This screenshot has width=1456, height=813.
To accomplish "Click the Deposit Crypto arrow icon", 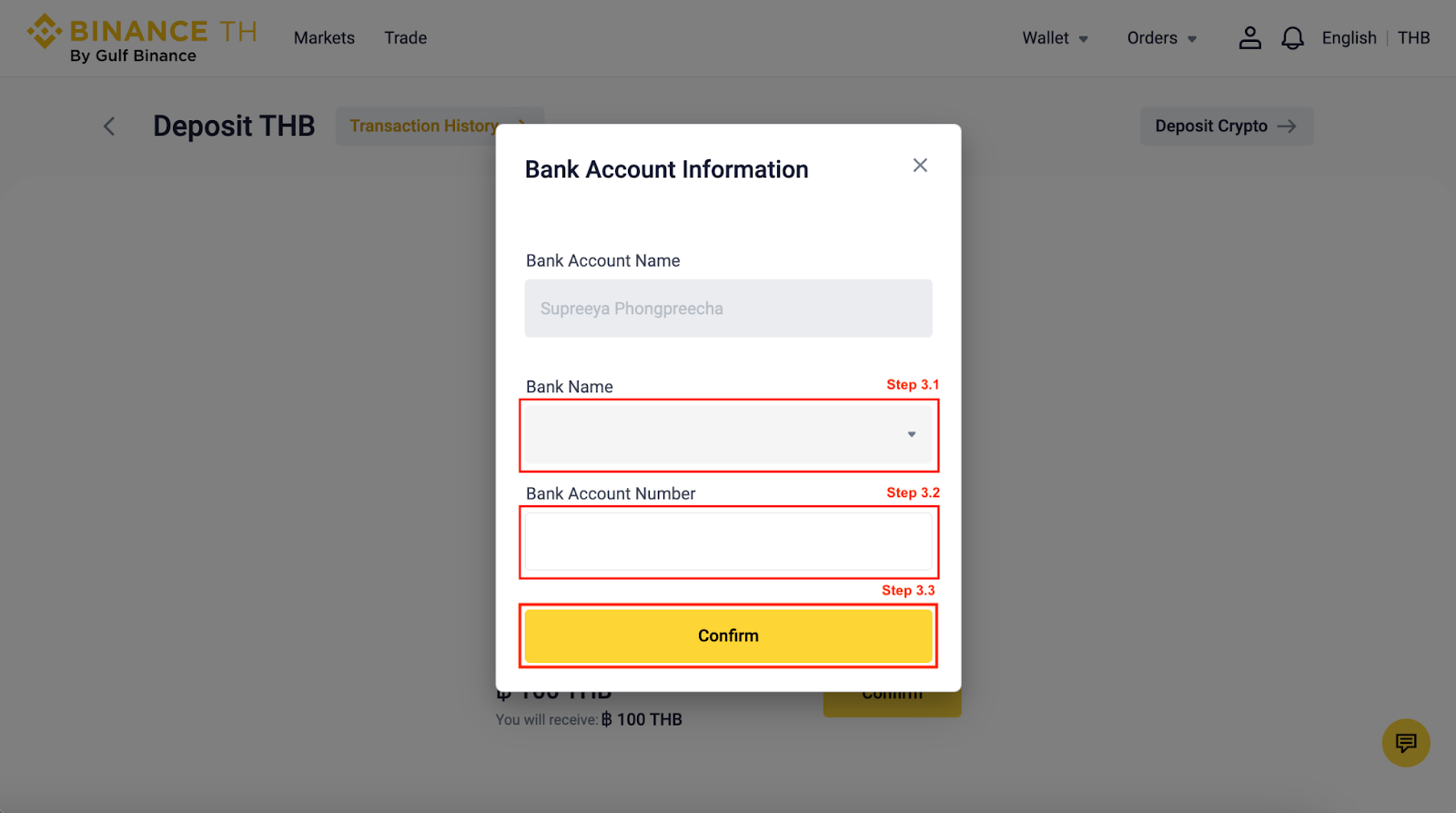I will pos(1287,127).
